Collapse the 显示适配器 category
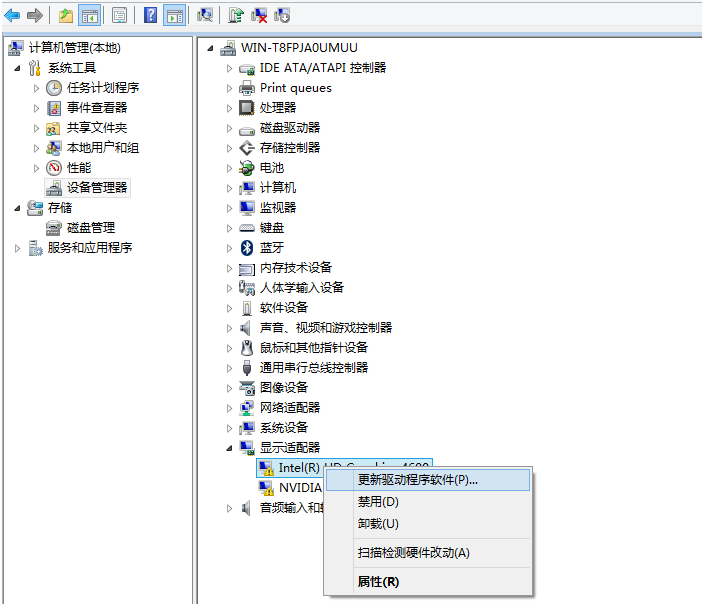 [229, 447]
